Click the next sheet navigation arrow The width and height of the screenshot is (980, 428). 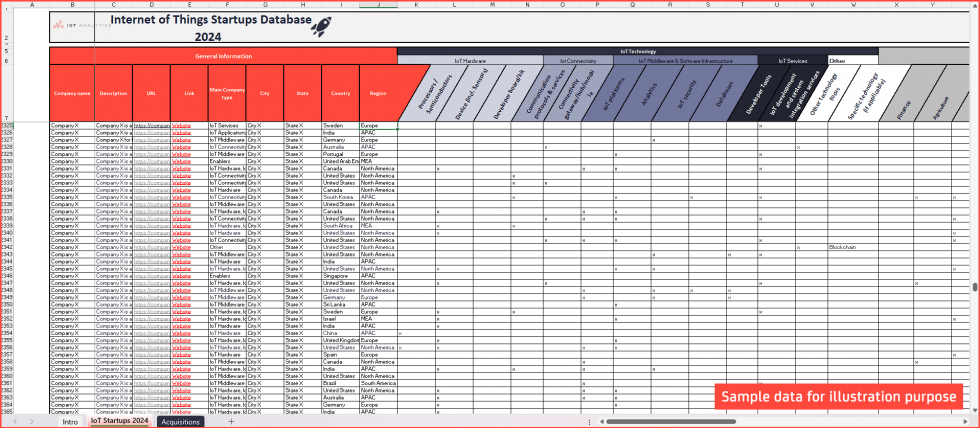(x=32, y=422)
